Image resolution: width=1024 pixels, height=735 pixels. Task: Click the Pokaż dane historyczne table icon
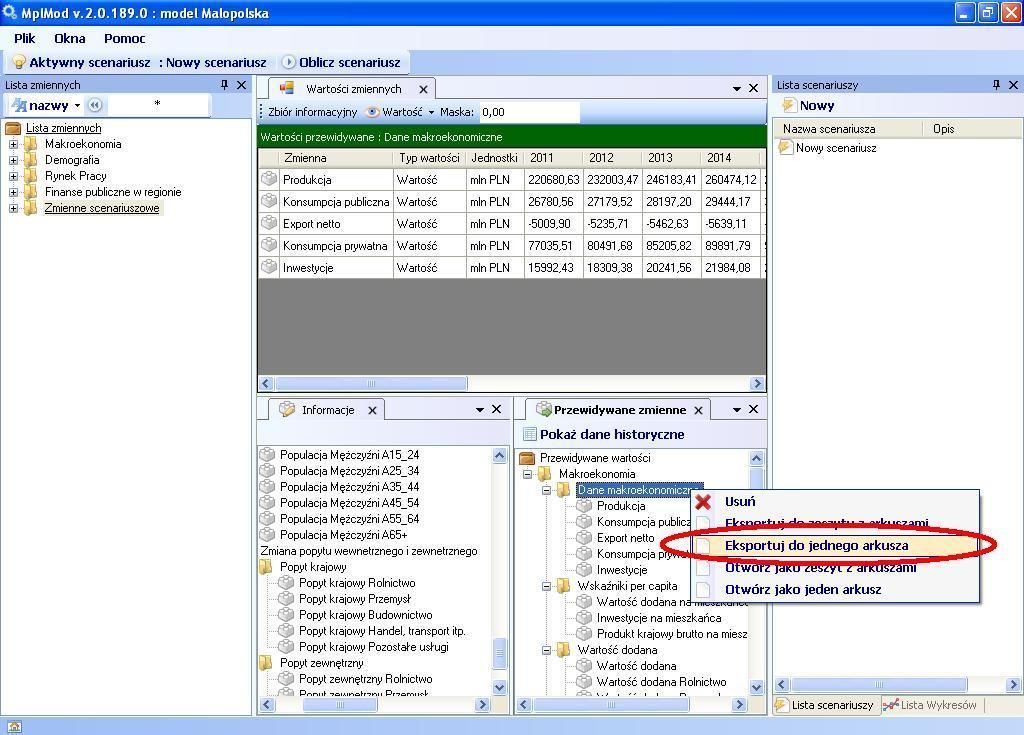click(530, 434)
